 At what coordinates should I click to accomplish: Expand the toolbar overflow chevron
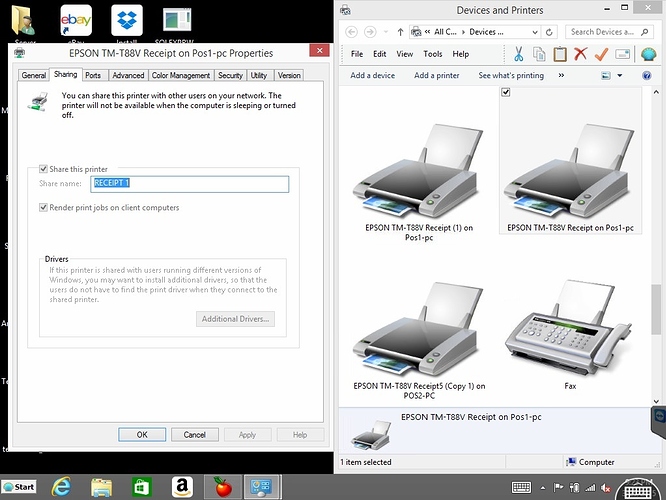(x=561, y=76)
